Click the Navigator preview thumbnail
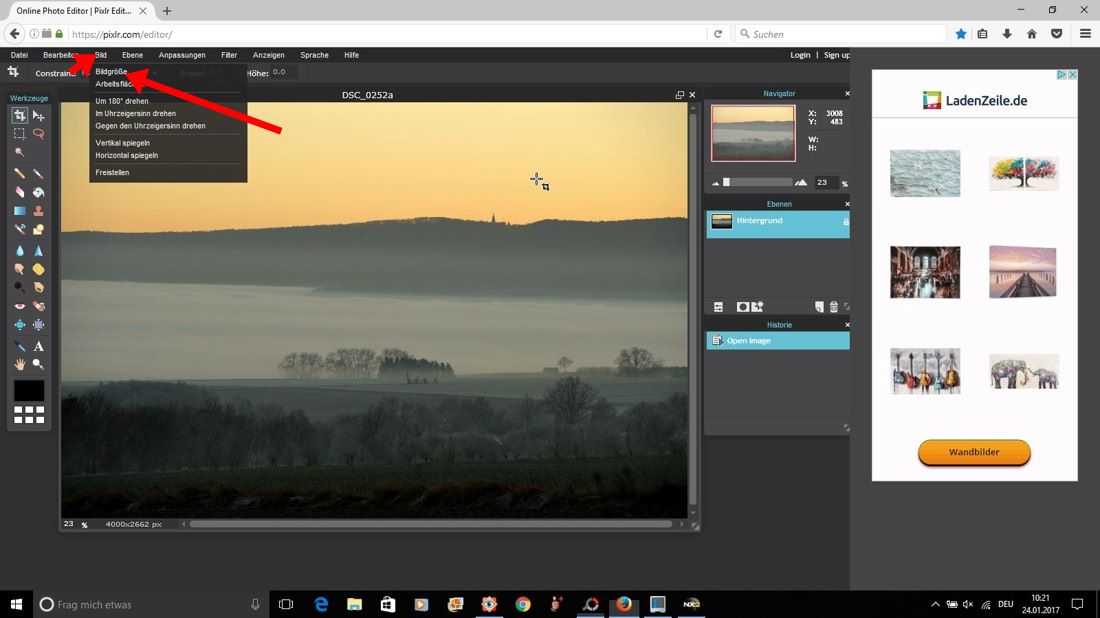Viewport: 1100px width, 618px height. click(x=753, y=133)
